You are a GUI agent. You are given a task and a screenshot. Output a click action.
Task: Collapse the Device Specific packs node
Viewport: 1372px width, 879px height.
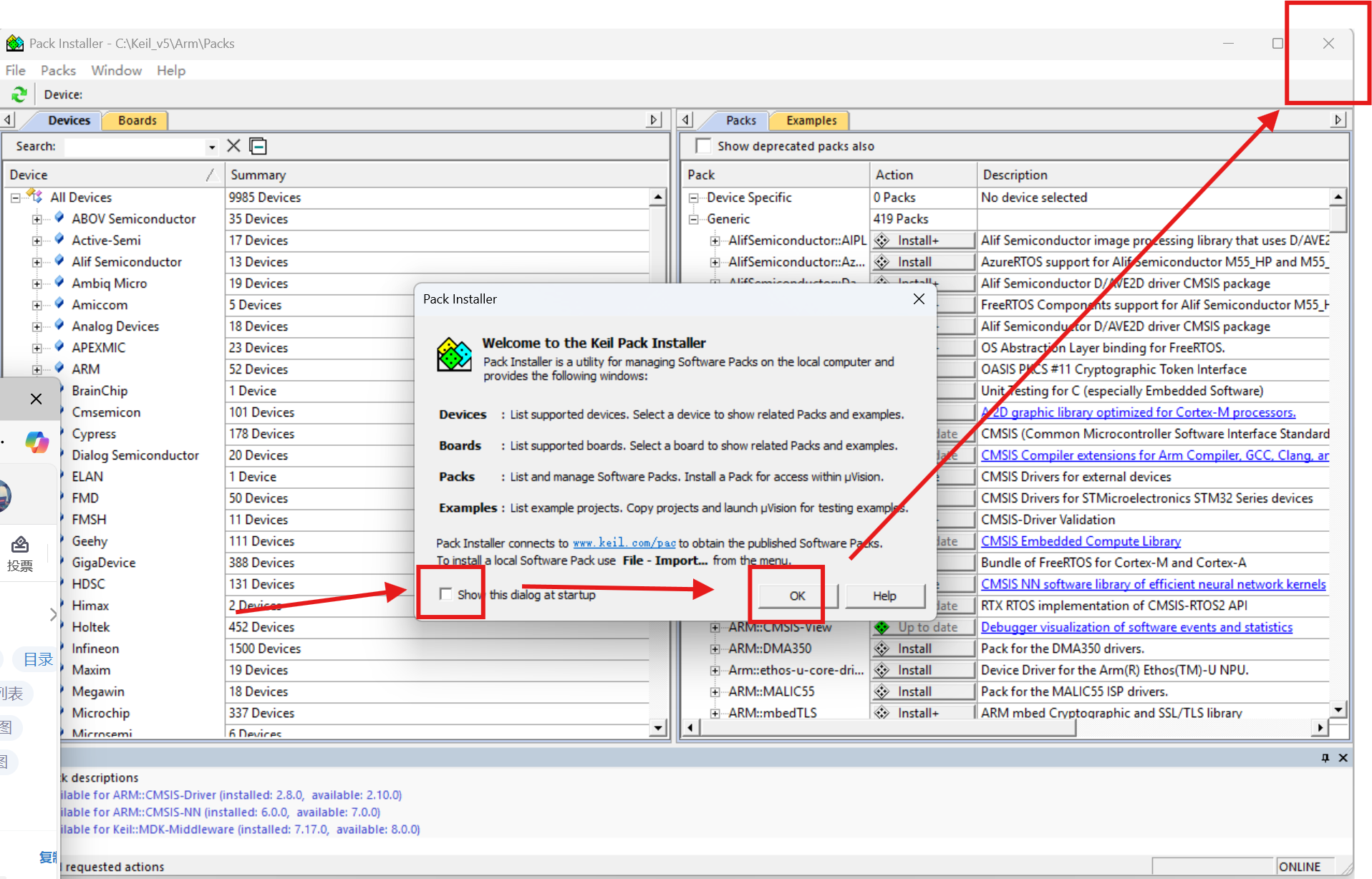click(693, 198)
